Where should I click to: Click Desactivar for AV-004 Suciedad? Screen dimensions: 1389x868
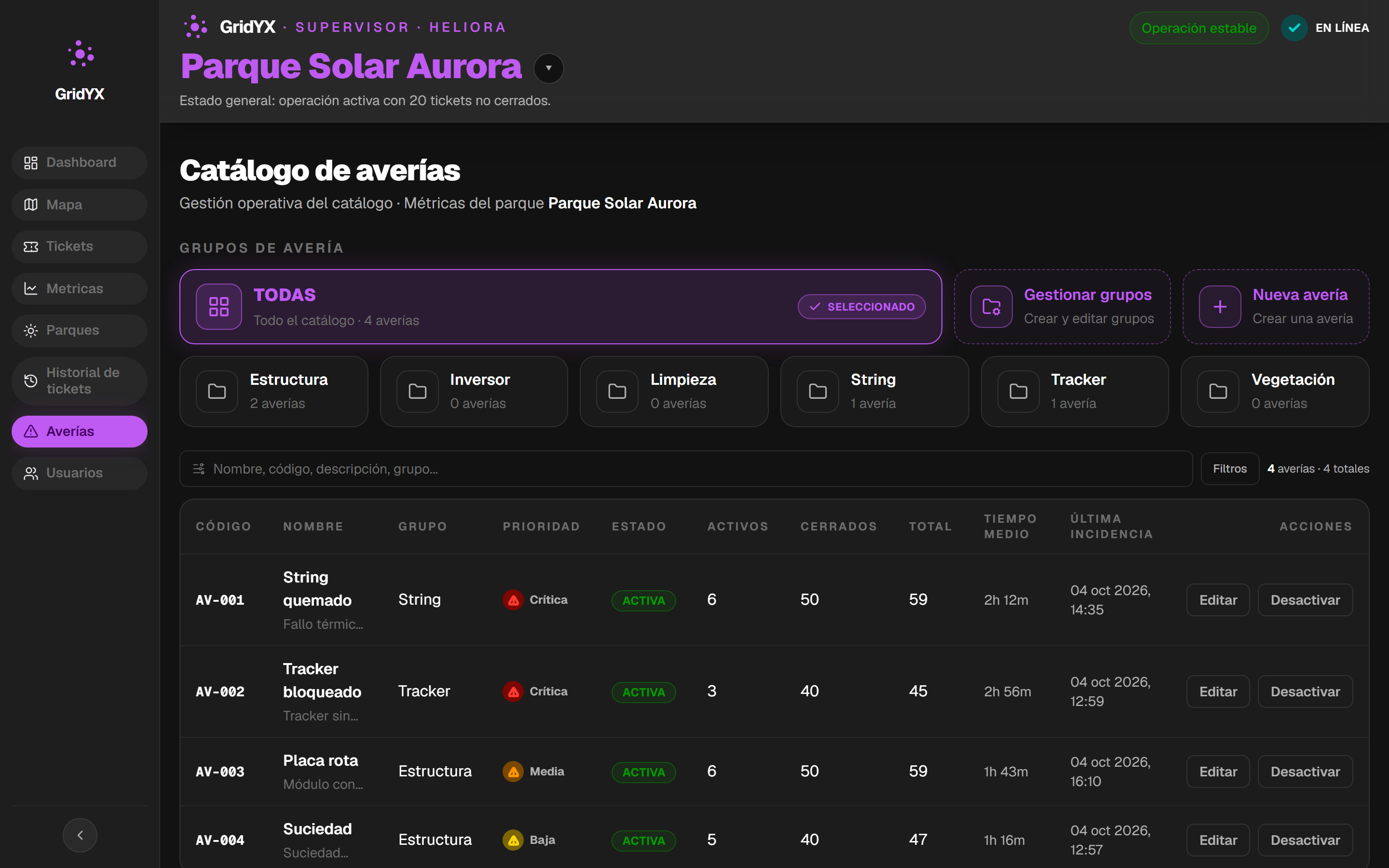pyautogui.click(x=1305, y=841)
